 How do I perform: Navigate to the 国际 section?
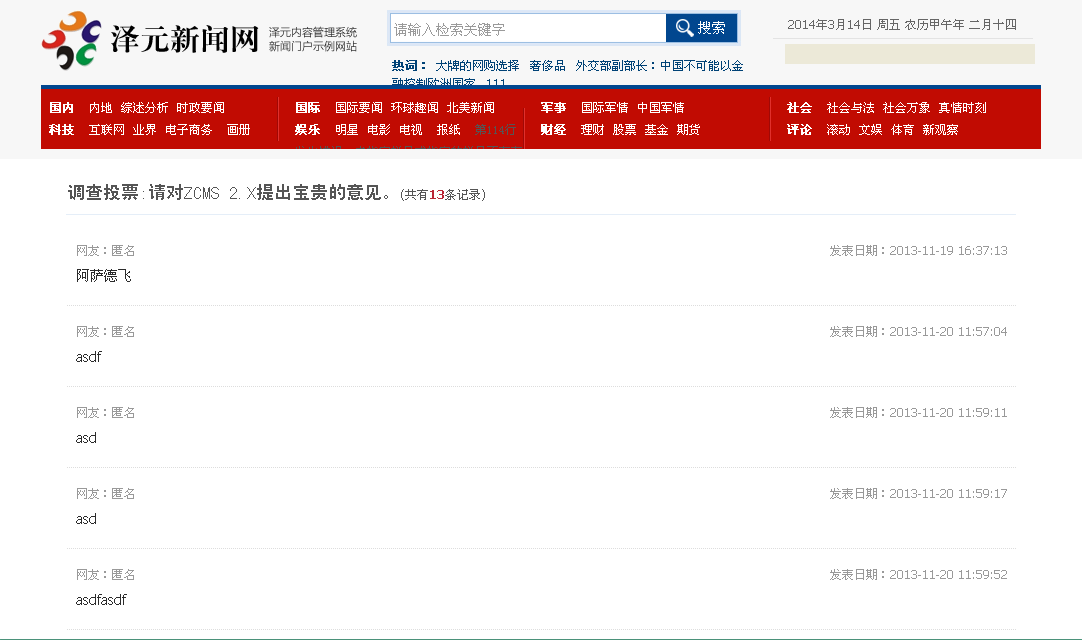tap(307, 108)
